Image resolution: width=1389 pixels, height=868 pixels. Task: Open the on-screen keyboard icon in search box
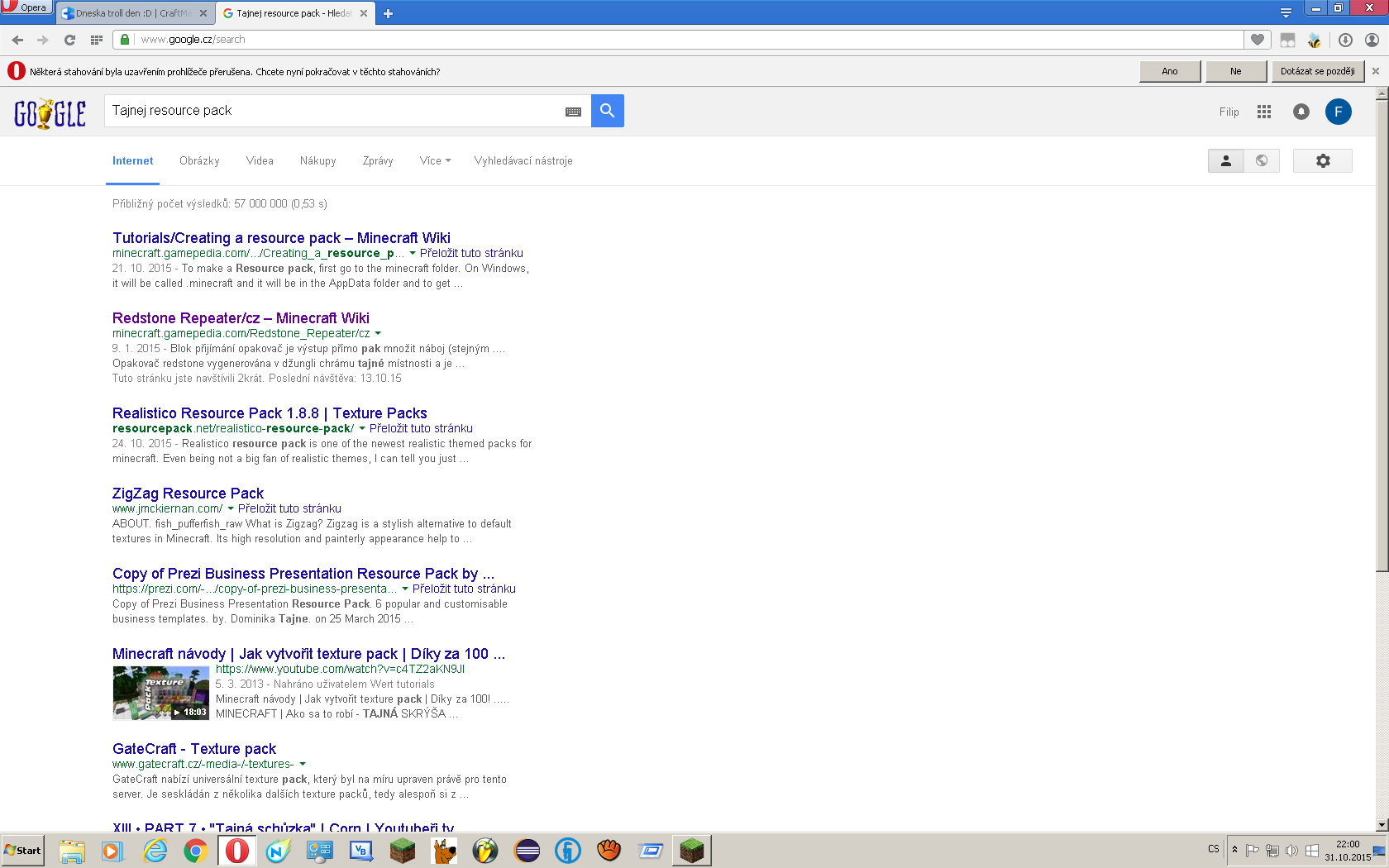[x=573, y=112]
